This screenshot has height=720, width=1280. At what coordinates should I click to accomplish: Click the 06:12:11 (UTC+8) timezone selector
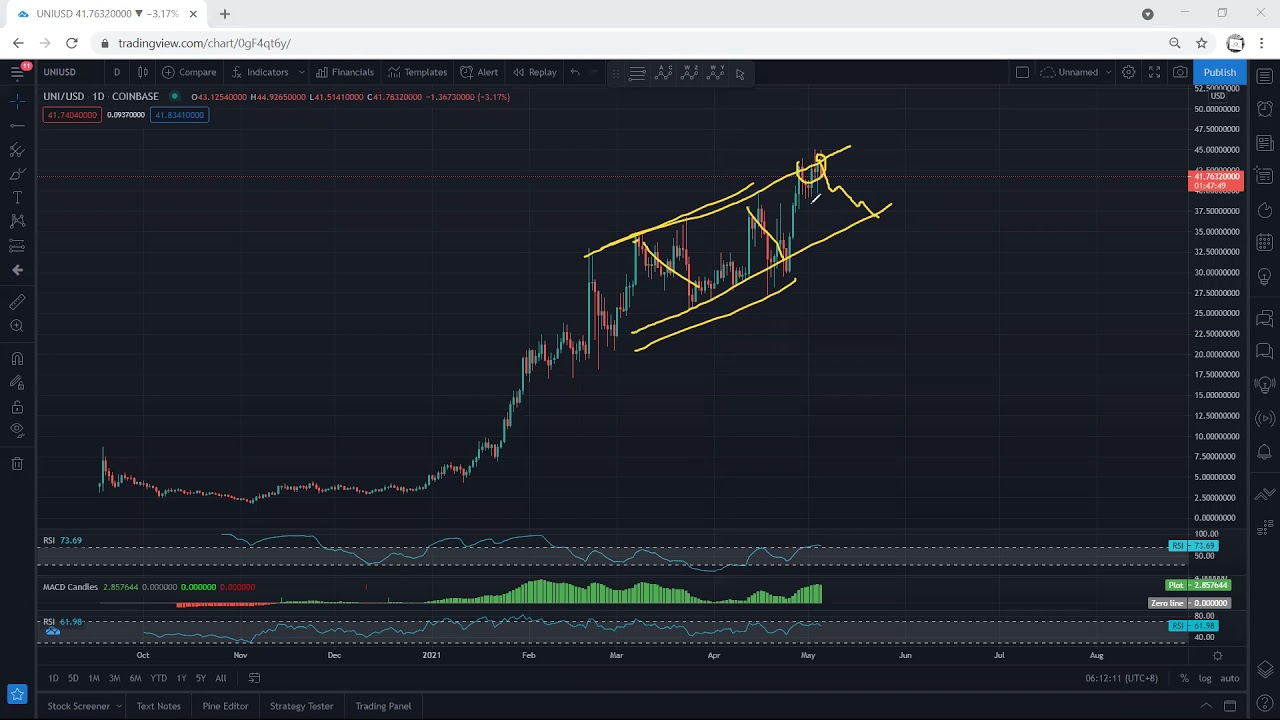(x=1122, y=678)
